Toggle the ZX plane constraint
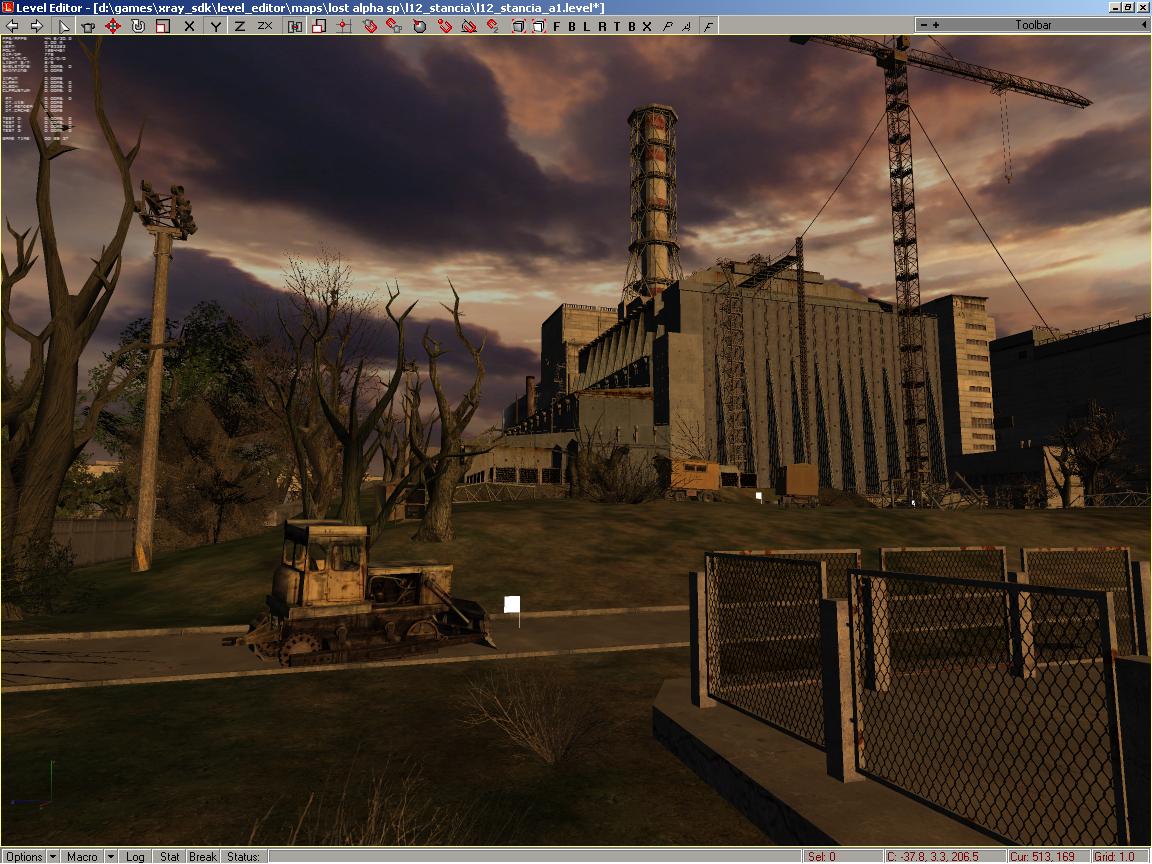The width and height of the screenshot is (1152, 864). (x=265, y=26)
